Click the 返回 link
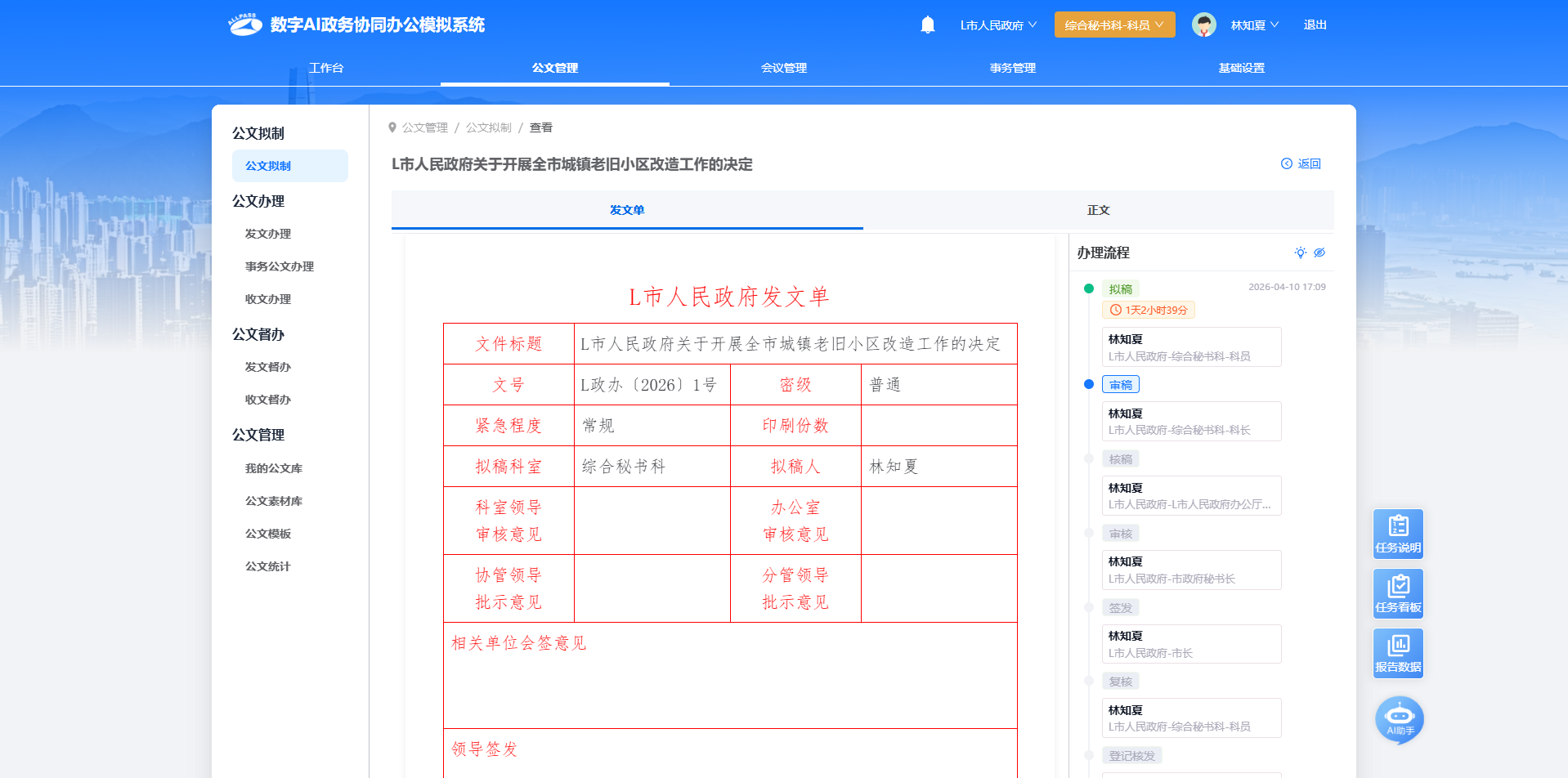Image resolution: width=1568 pixels, height=778 pixels. 1301,163
